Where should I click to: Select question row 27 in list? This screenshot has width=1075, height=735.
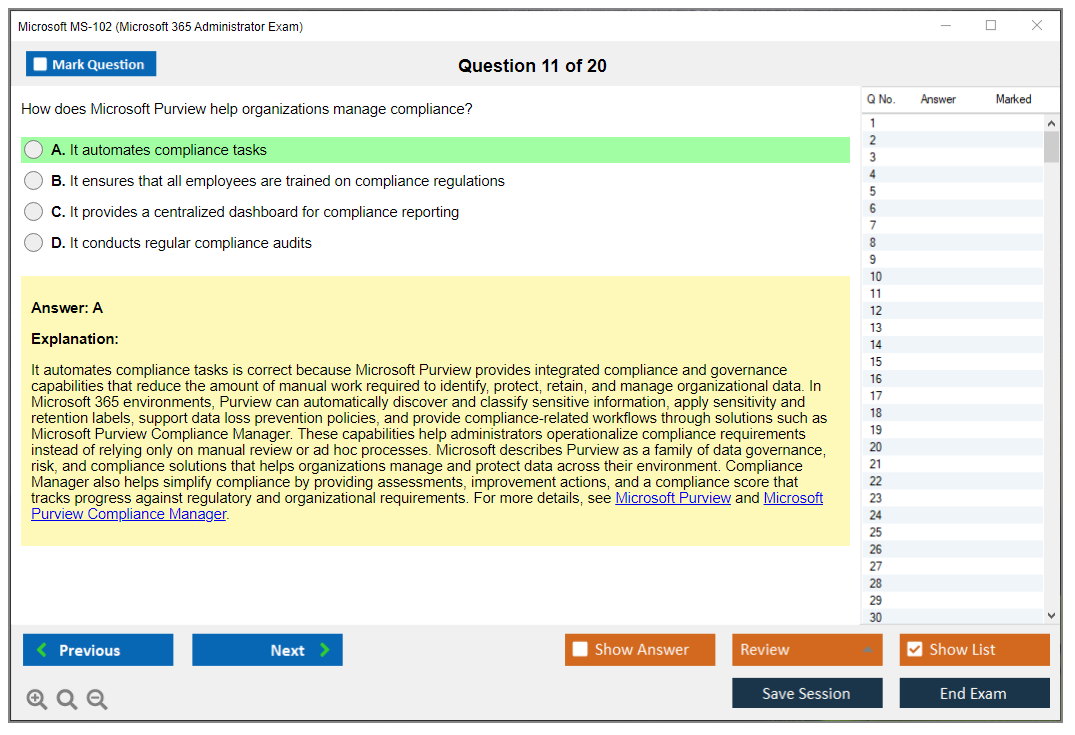(x=952, y=566)
